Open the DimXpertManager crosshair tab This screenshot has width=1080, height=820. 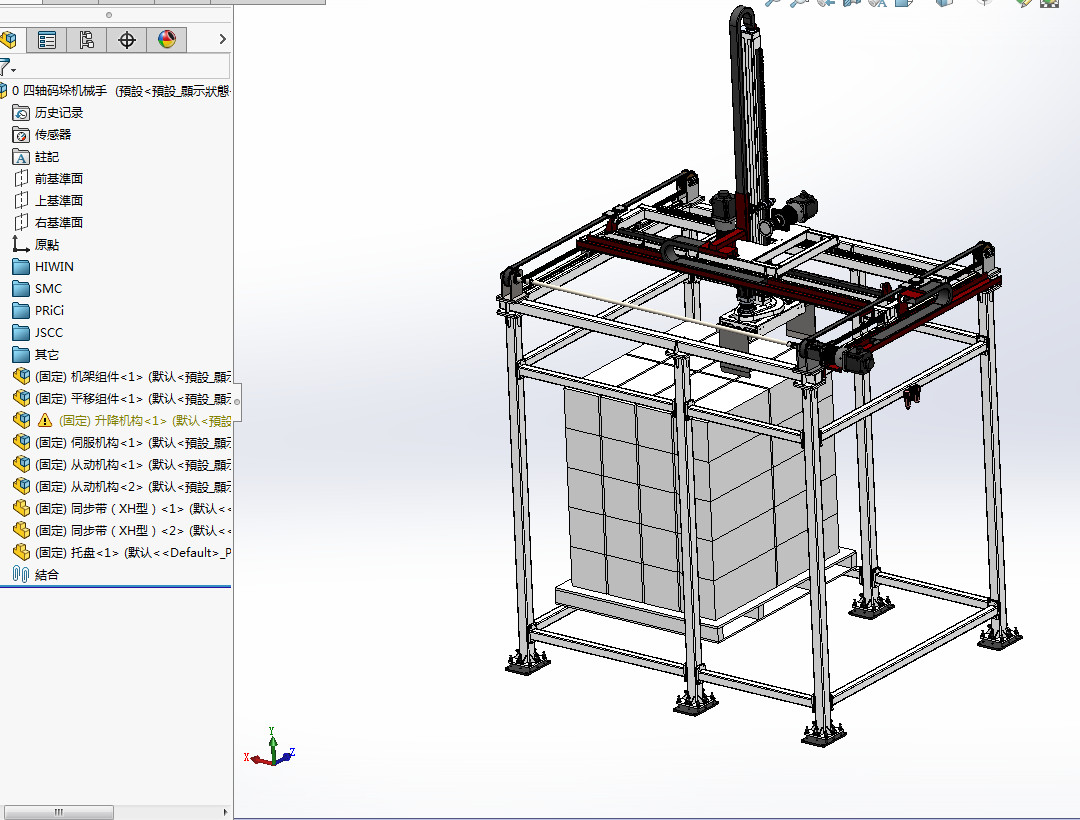pos(127,40)
